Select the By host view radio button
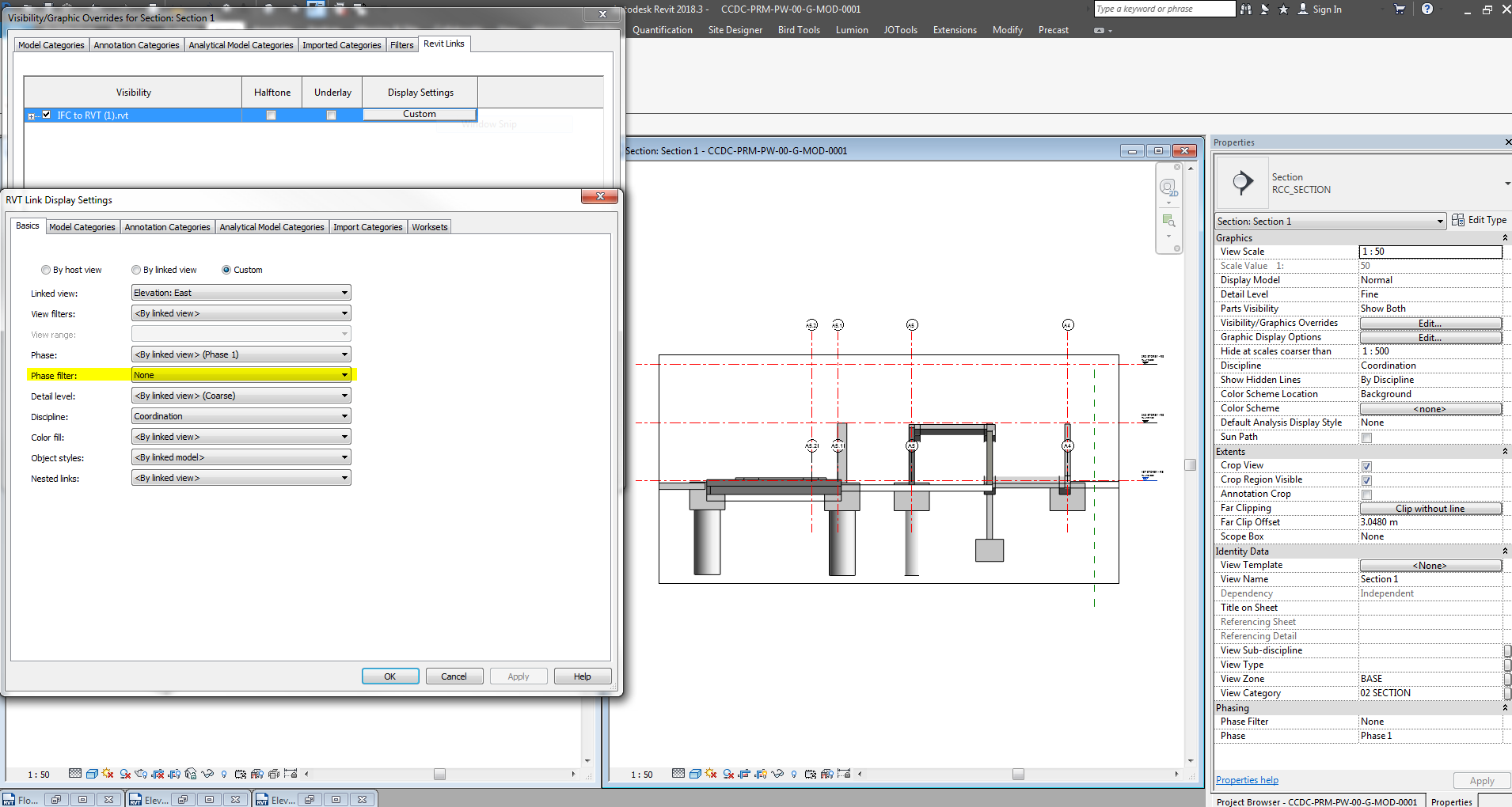The height and width of the screenshot is (807, 1512). tap(46, 270)
